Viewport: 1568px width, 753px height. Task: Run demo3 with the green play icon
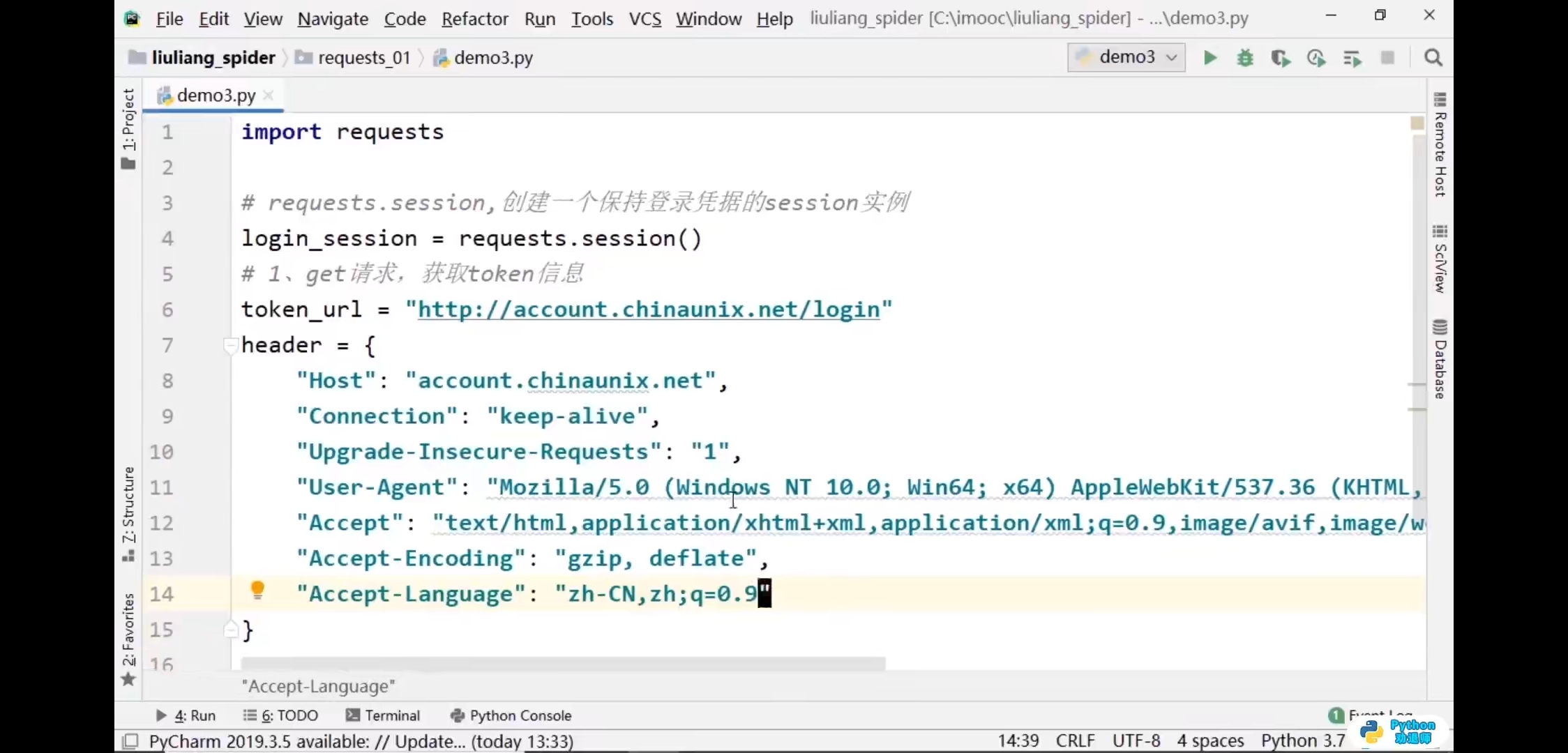click(1210, 58)
